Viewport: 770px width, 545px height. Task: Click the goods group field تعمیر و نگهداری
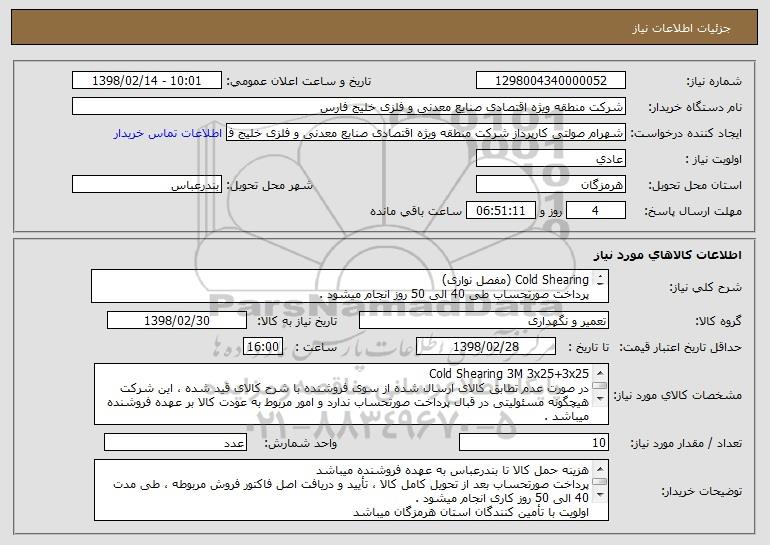(x=484, y=321)
